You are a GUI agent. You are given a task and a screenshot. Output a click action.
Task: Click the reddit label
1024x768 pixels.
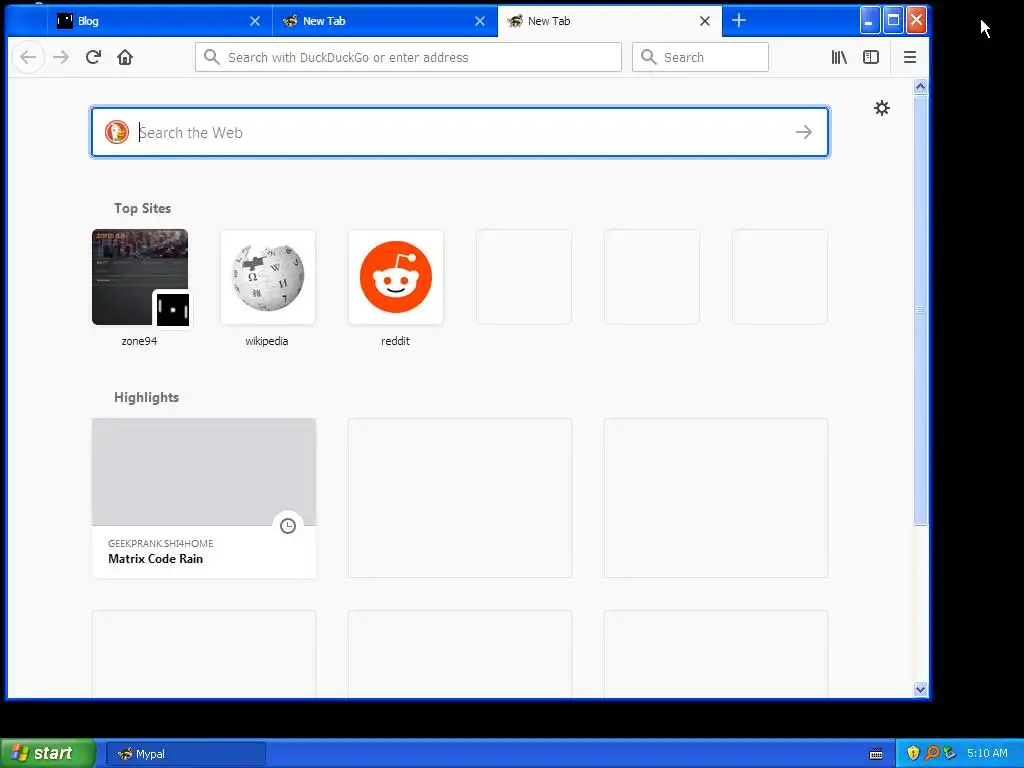(x=395, y=341)
